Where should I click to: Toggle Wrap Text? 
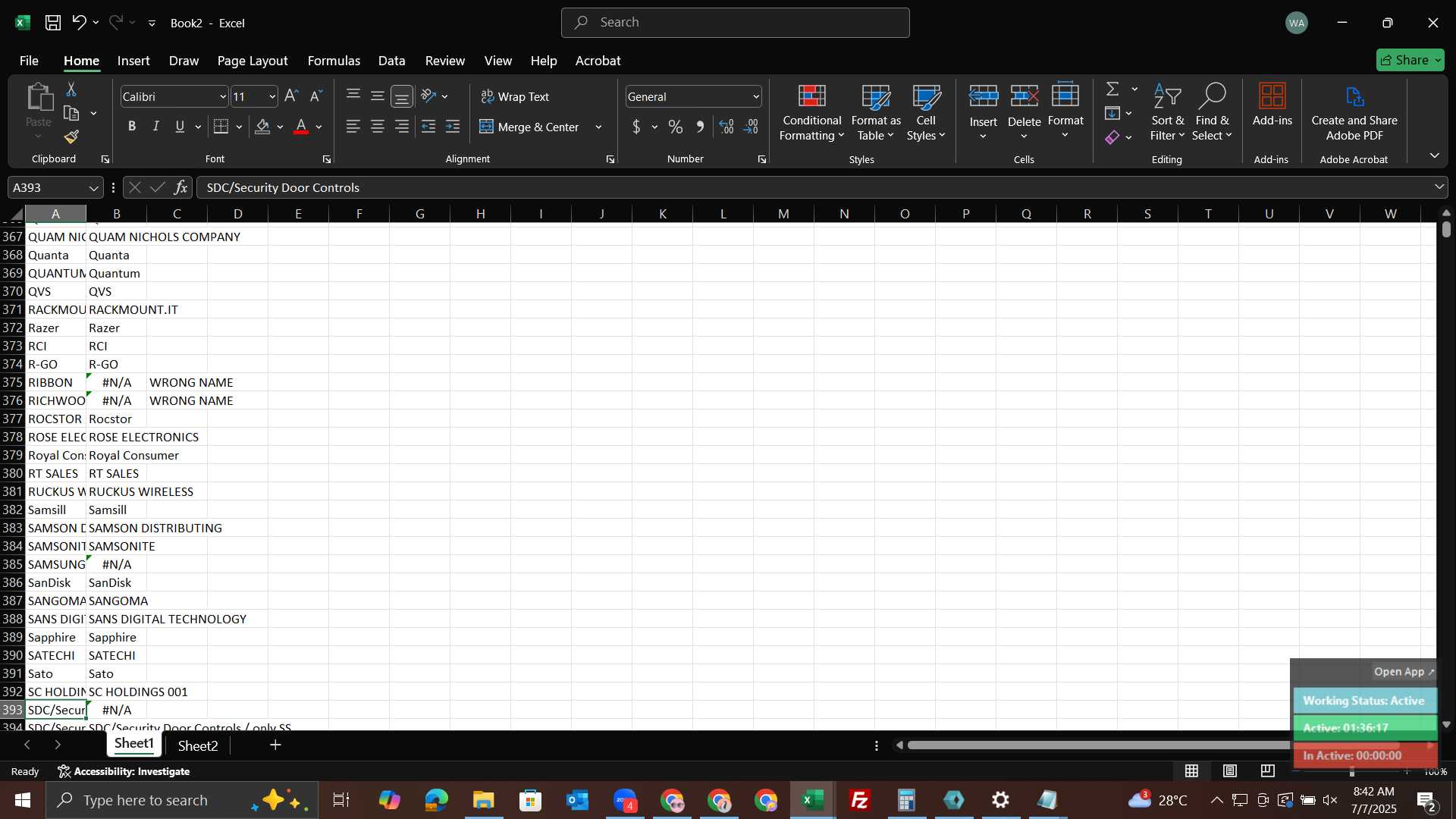pos(516,96)
